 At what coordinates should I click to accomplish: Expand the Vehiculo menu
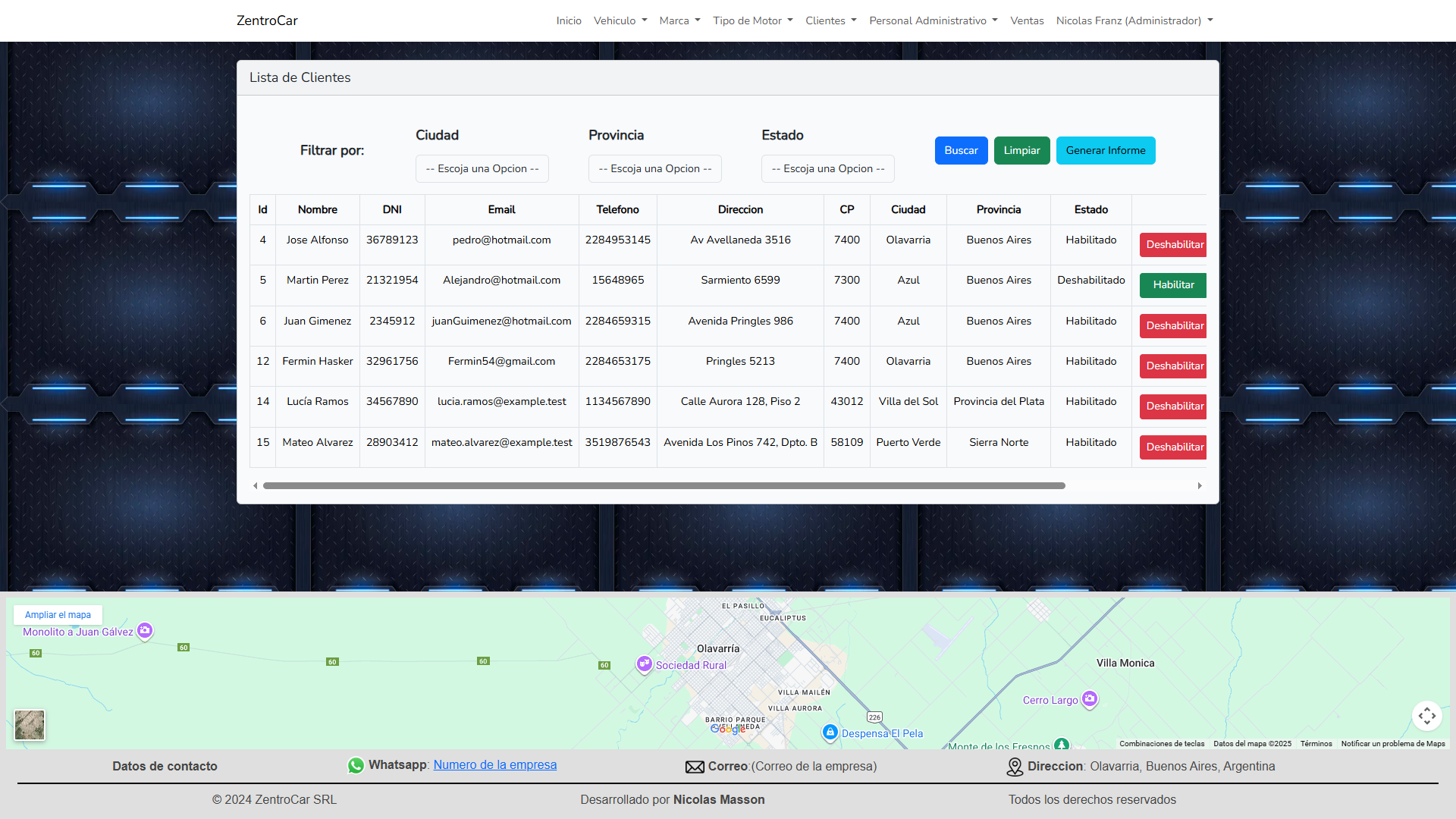[x=620, y=20]
